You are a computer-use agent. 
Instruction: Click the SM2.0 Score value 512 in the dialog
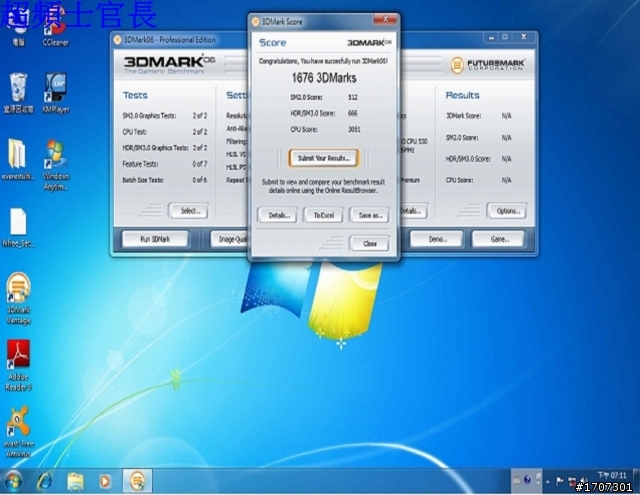pos(353,97)
